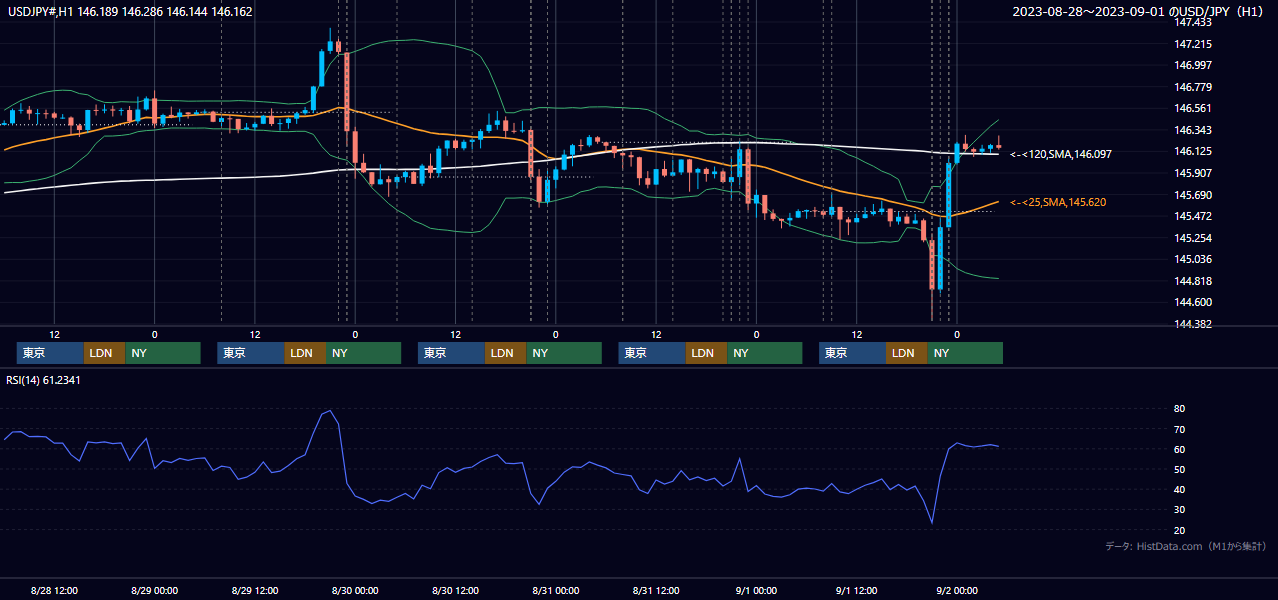Select the 東京 session block for 8/28
Image resolution: width=1278 pixels, height=600 pixels.
[x=50, y=353]
